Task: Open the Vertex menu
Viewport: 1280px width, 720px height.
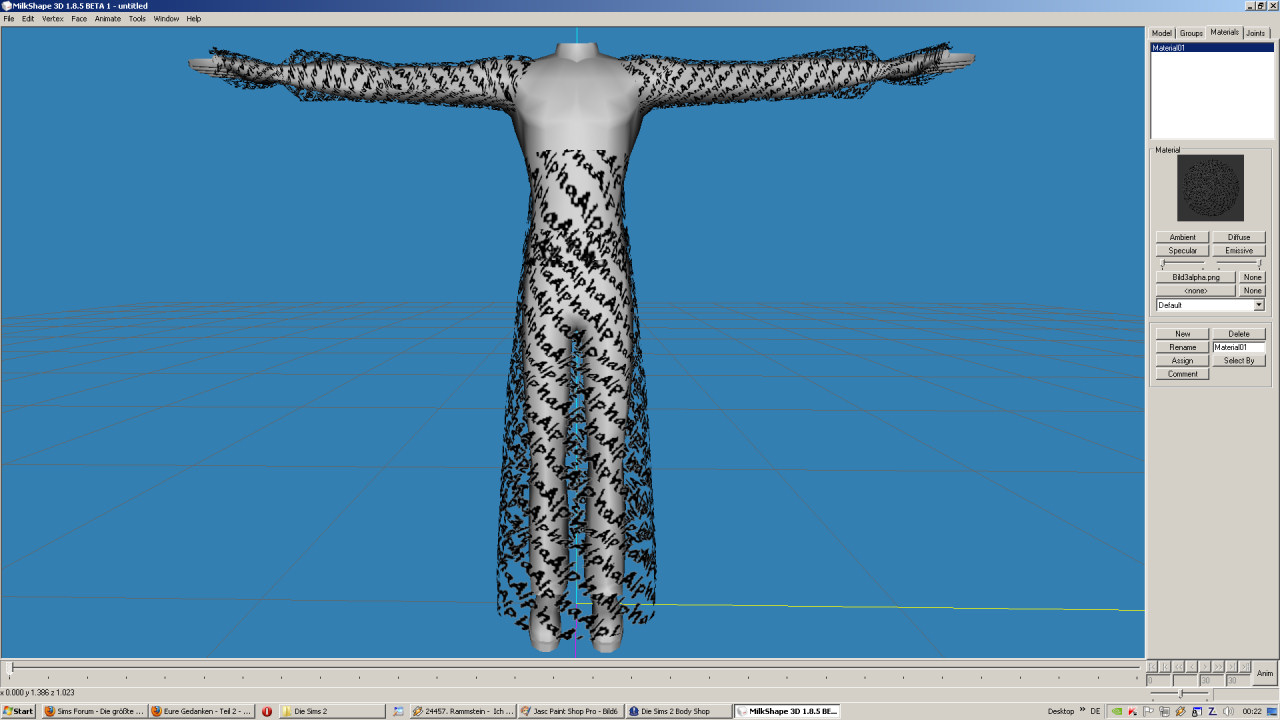Action: point(52,19)
